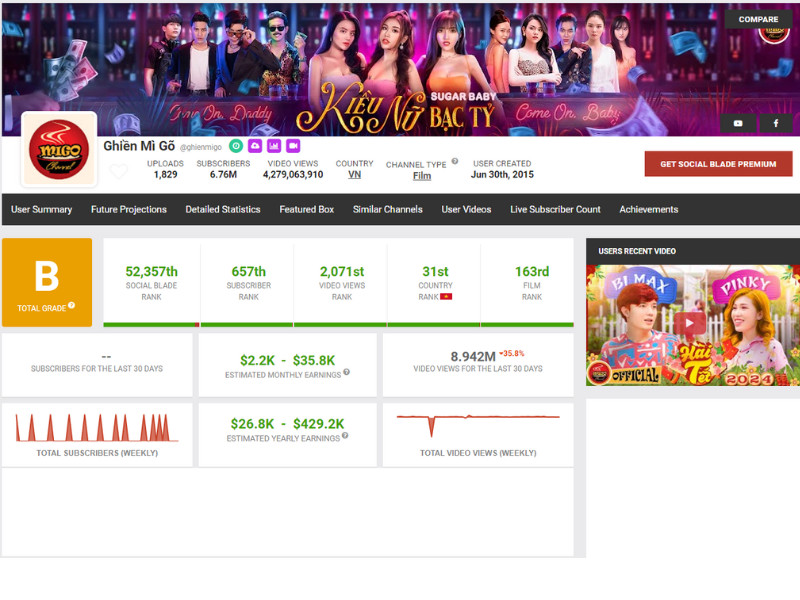
Task: Click the 52,357th Social Blade Rank
Action: pyautogui.click(x=152, y=271)
